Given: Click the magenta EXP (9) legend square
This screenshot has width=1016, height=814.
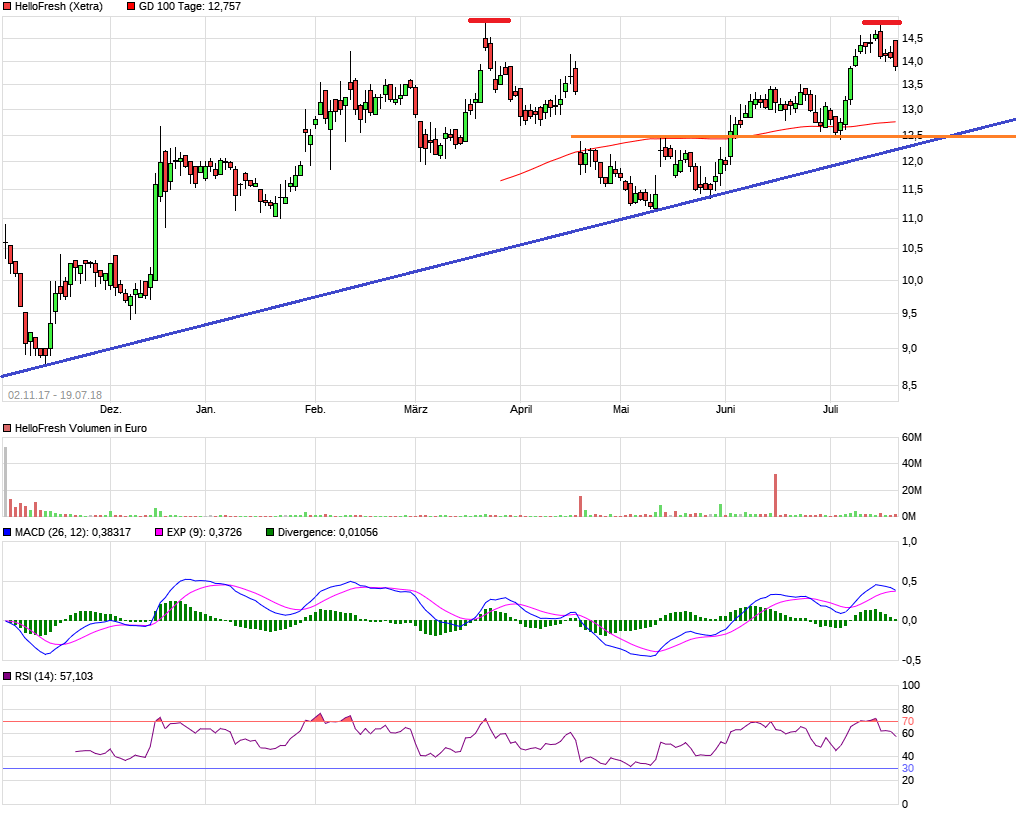Looking at the screenshot, I should pos(160,532).
